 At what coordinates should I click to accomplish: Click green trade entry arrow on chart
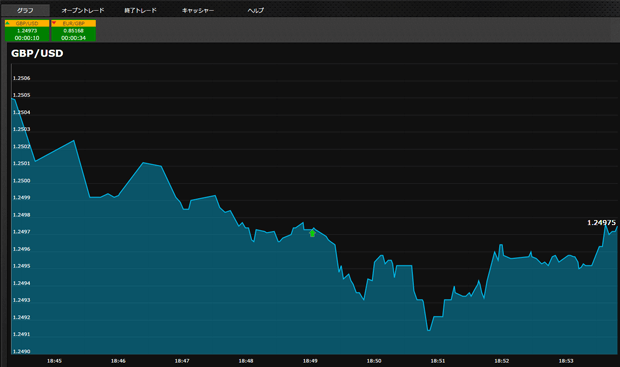tap(312, 233)
